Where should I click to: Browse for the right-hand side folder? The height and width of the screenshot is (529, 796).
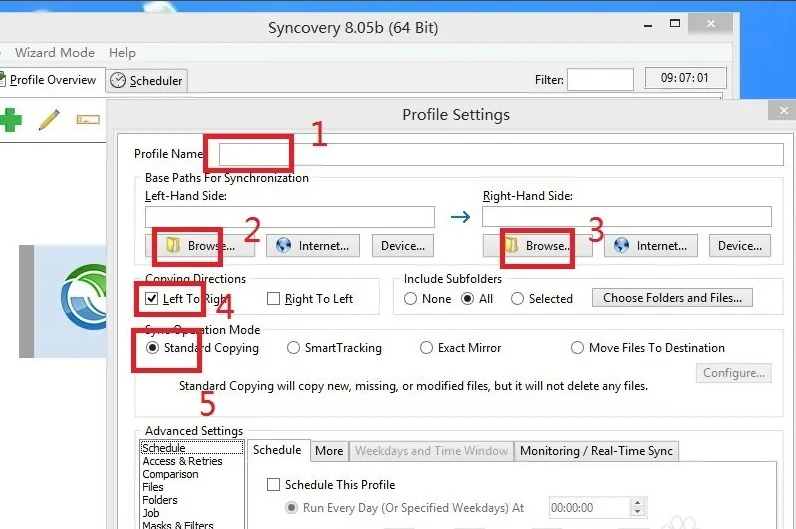coord(537,246)
